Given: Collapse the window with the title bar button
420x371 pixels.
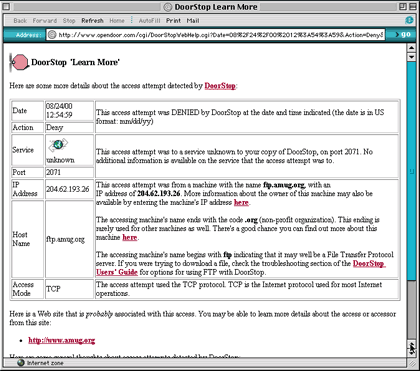Looking at the screenshot, I should point(412,6).
